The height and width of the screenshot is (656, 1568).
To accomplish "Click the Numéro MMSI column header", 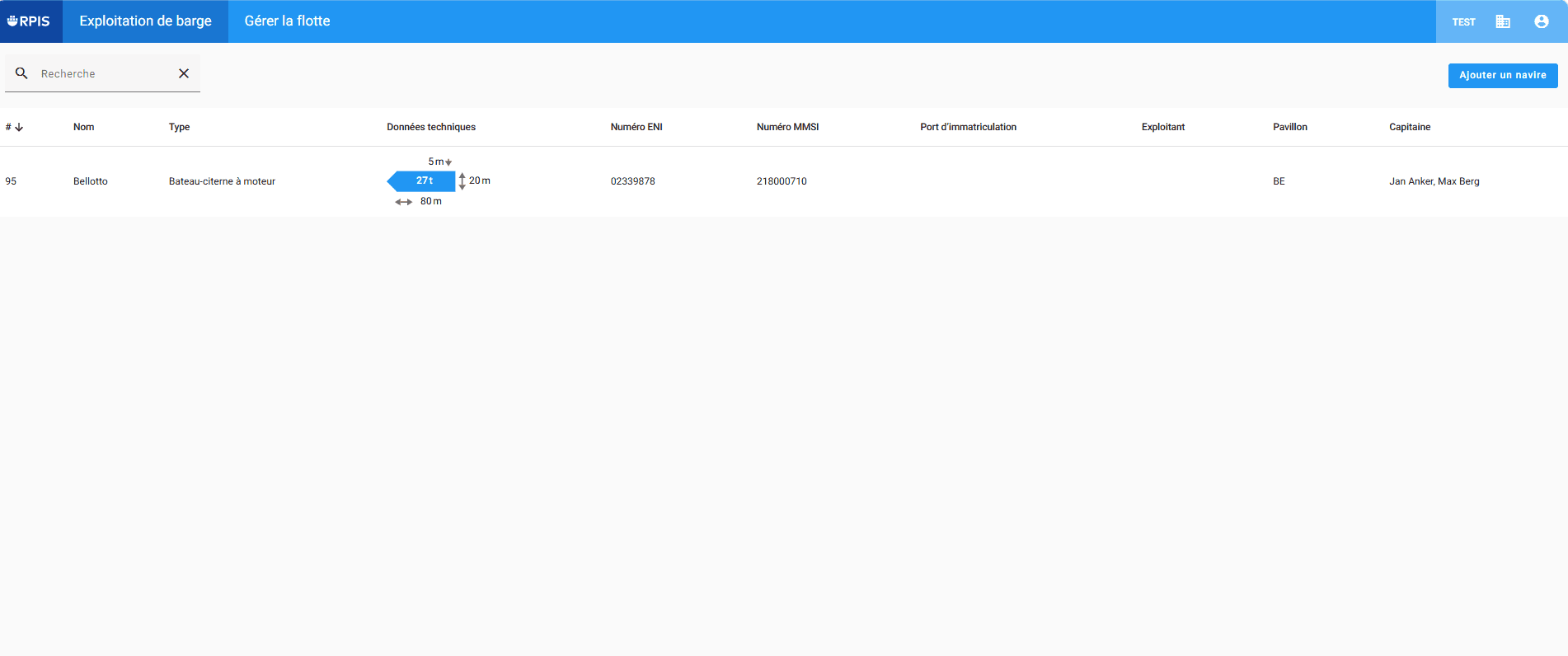I will pyautogui.click(x=787, y=127).
